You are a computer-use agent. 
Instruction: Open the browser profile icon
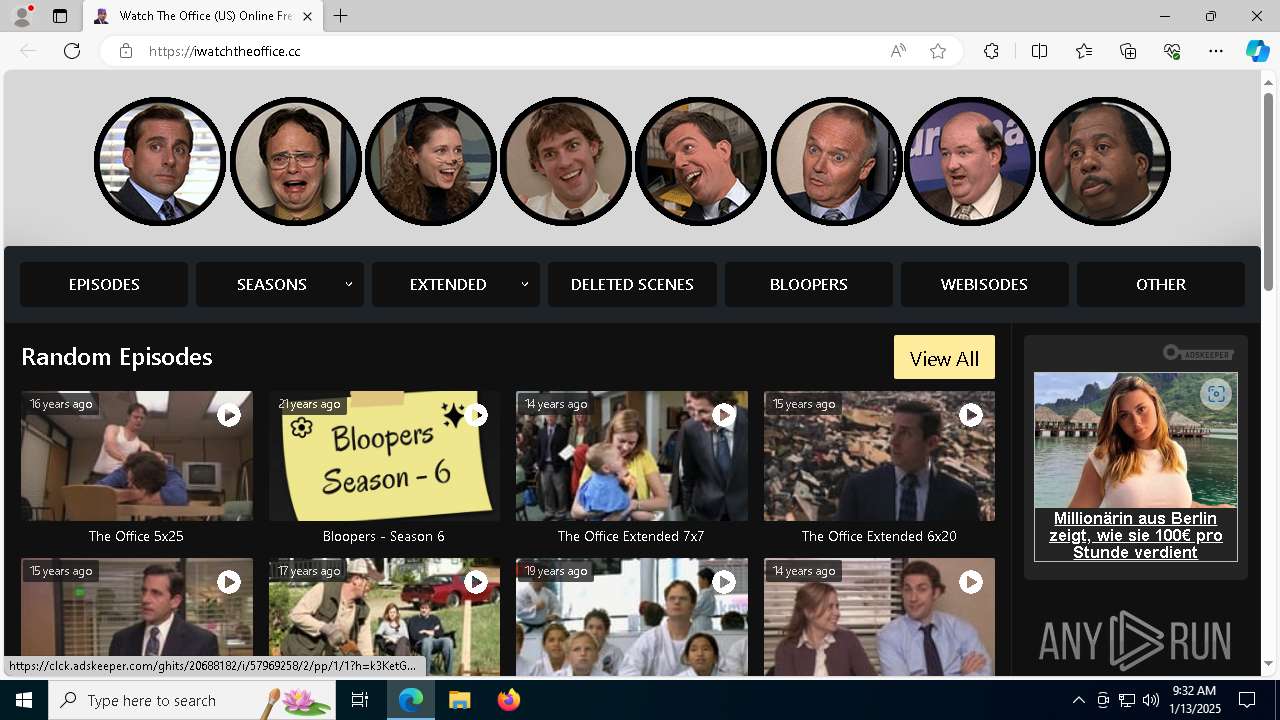[22, 16]
